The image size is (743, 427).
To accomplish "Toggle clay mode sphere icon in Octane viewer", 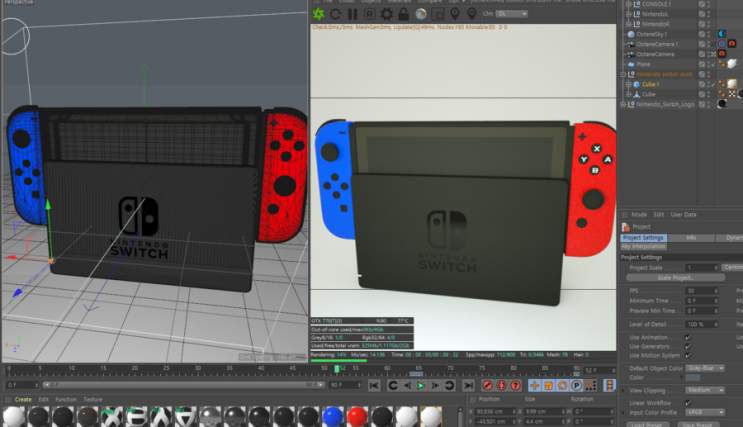I will tap(421, 14).
